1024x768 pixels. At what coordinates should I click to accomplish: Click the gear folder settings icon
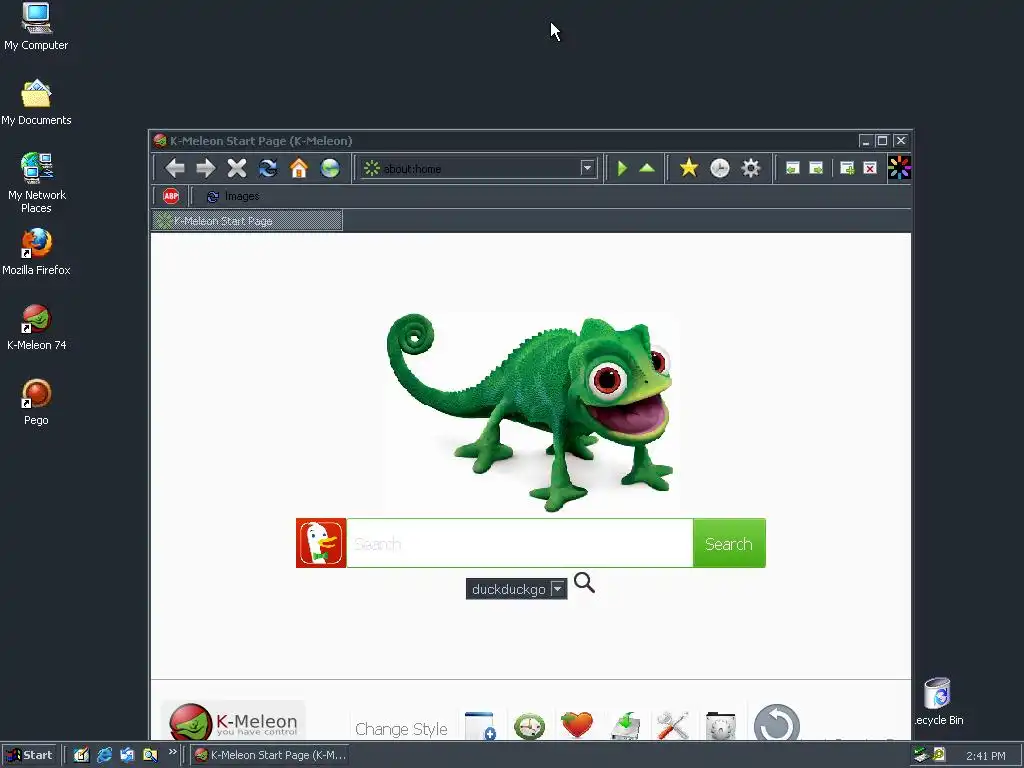point(721,726)
